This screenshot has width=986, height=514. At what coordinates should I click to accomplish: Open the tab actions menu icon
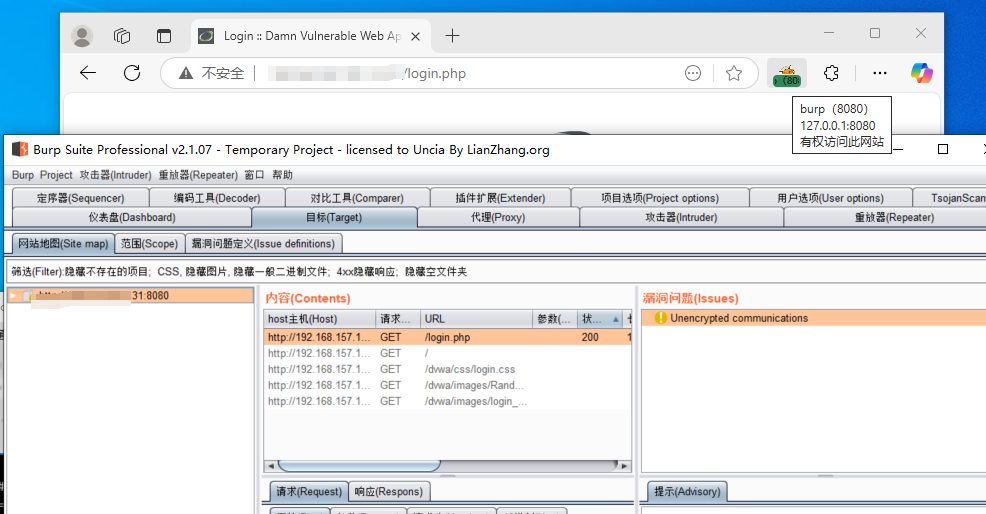(x=163, y=36)
